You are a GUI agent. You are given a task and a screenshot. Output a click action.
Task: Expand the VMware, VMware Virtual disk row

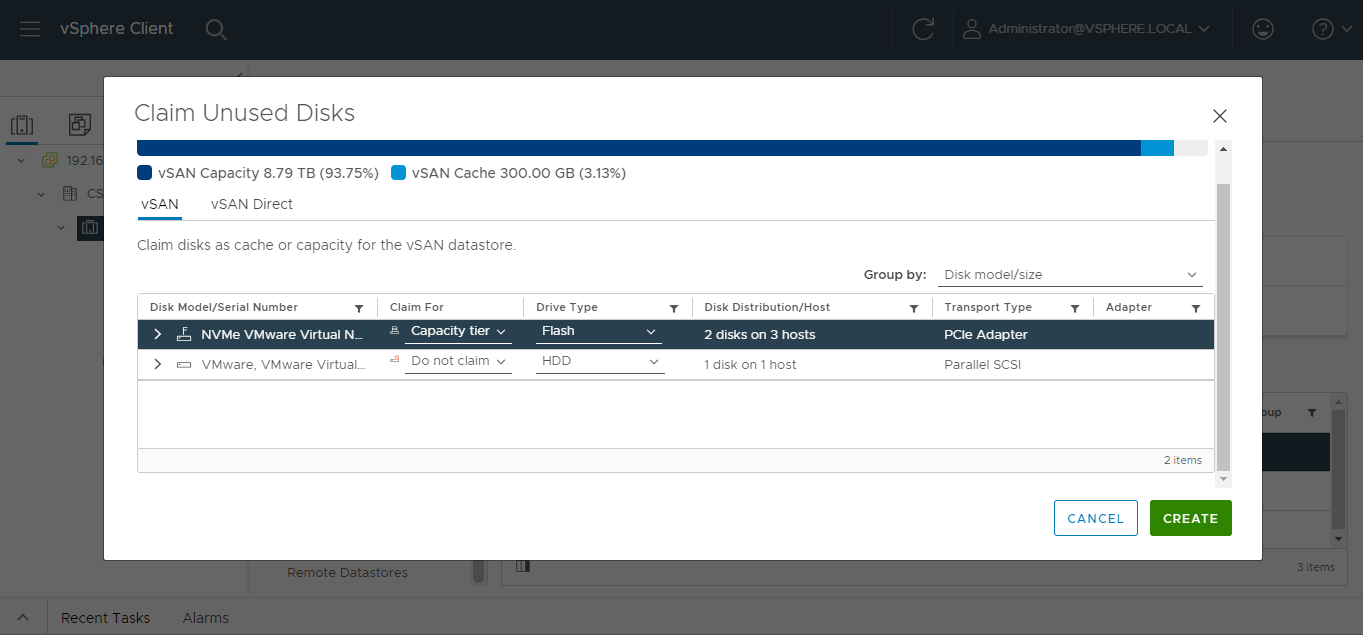click(157, 364)
